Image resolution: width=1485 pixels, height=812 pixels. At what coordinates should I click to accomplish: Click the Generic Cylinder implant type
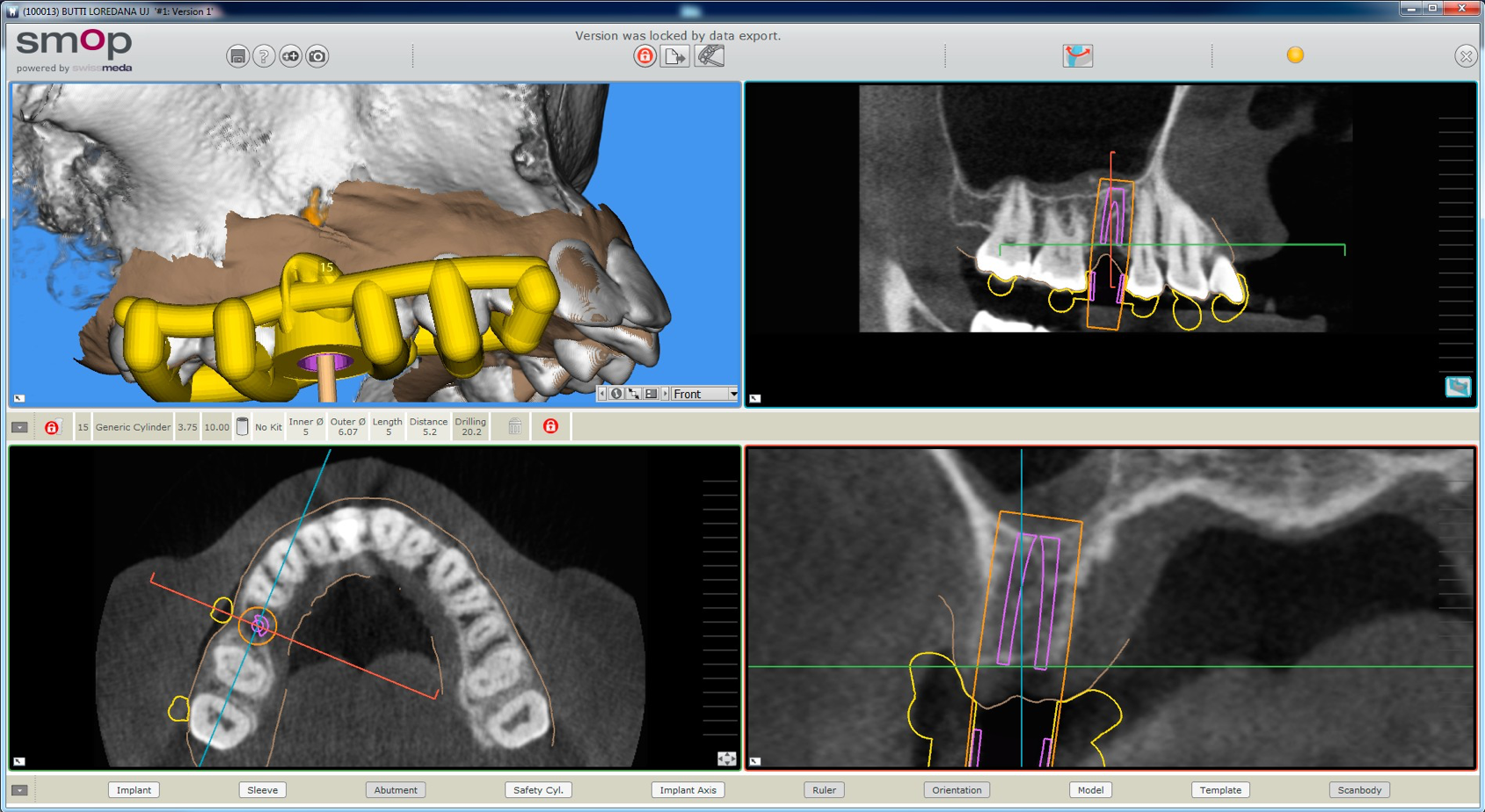pyautogui.click(x=133, y=427)
